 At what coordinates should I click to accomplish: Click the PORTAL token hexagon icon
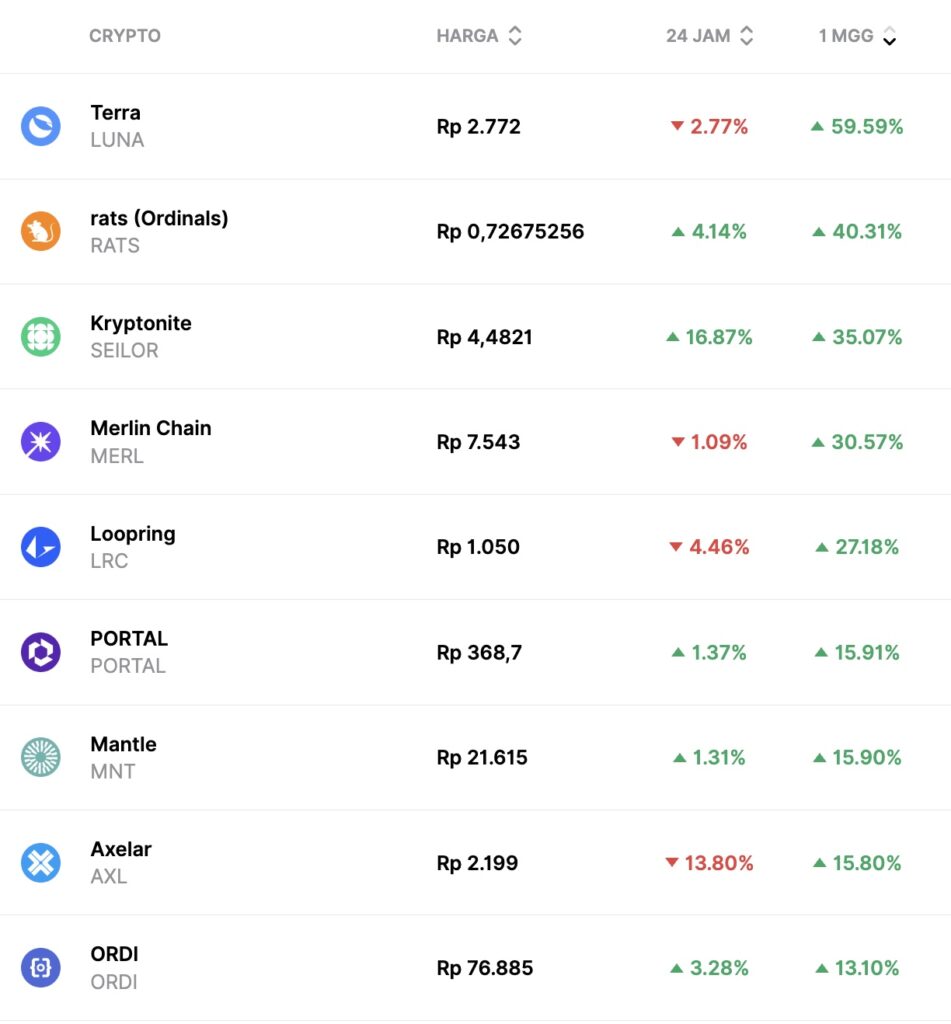click(41, 652)
